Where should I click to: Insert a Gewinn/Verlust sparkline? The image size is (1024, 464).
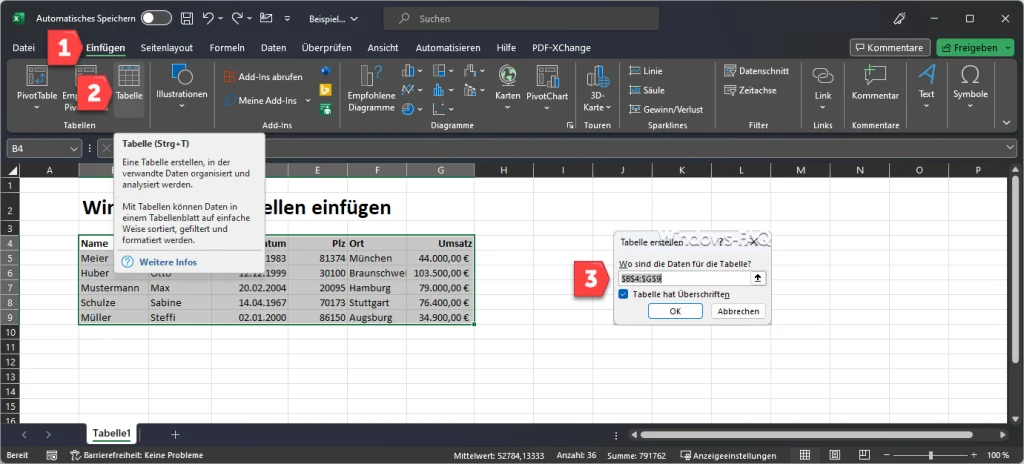[665, 109]
